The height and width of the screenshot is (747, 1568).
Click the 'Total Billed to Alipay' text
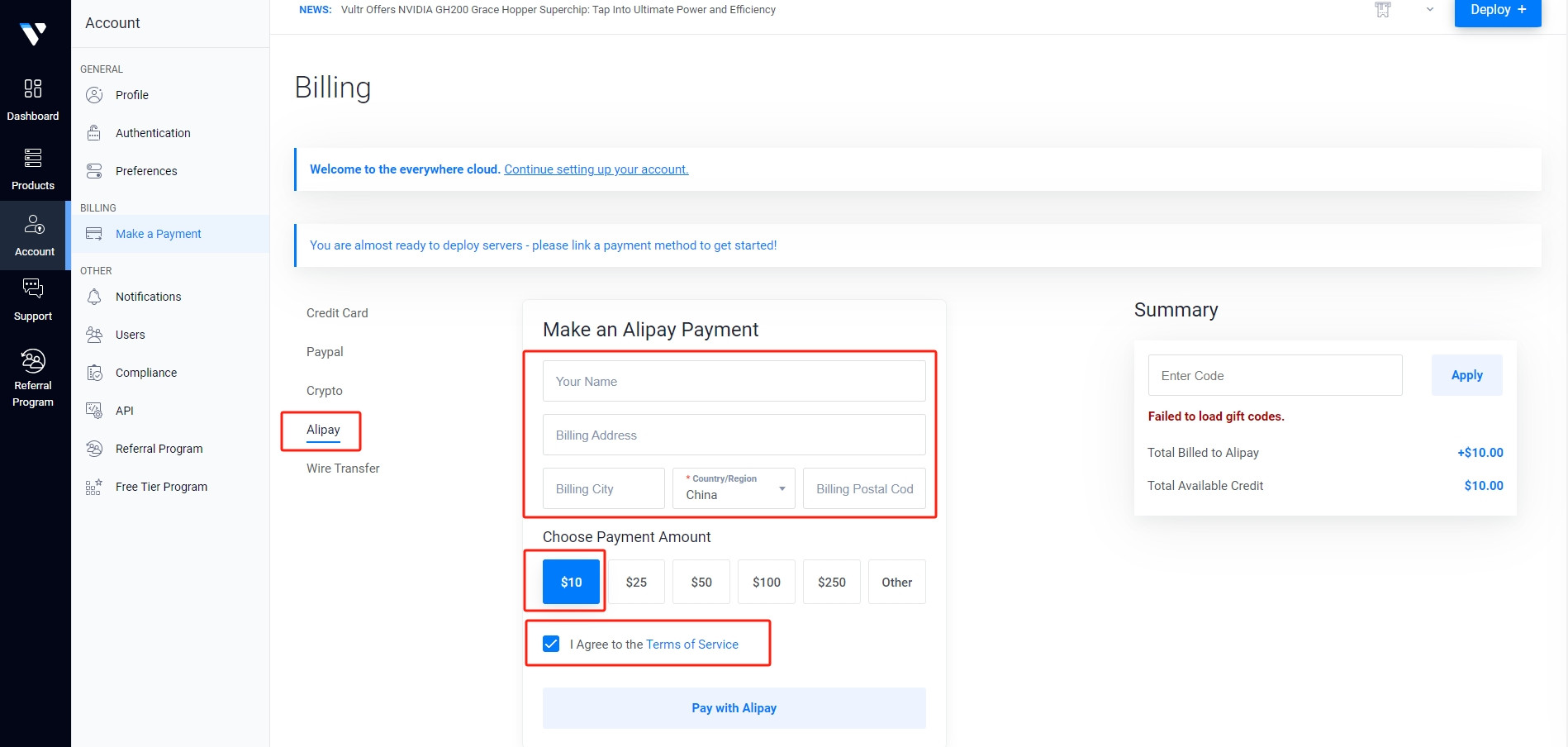coord(1203,453)
